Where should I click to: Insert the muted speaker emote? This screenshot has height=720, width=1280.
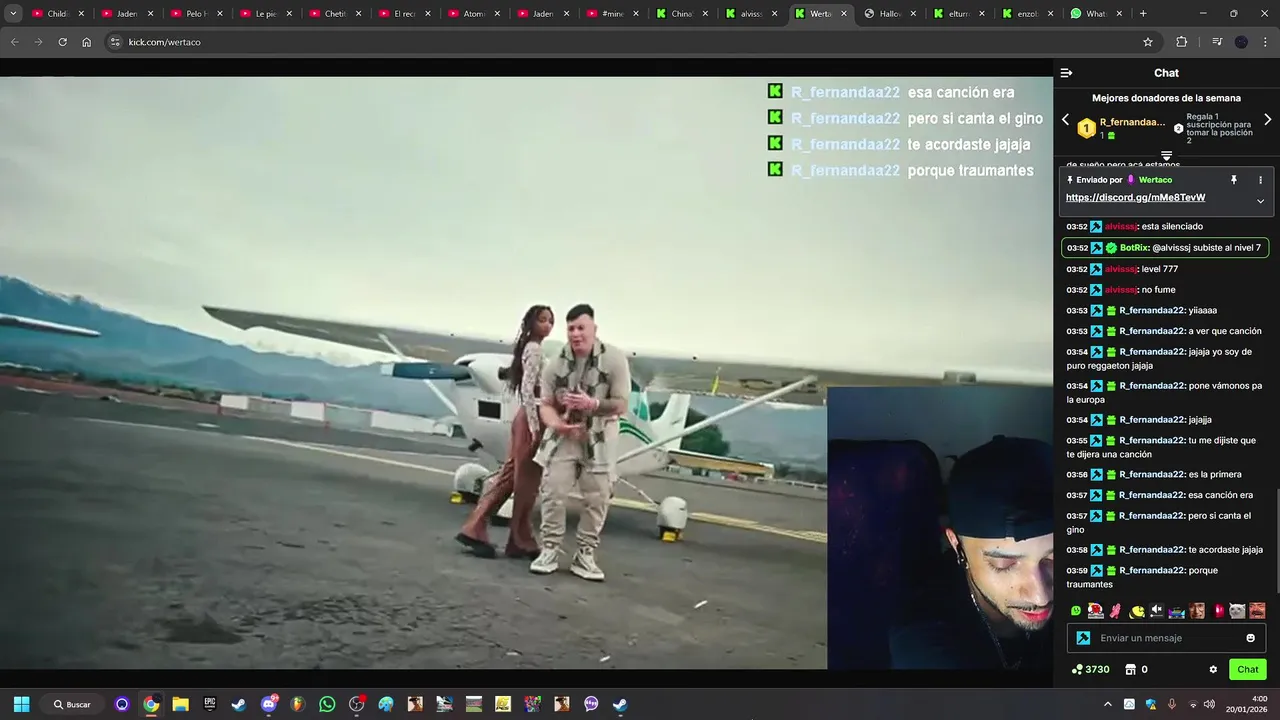[x=1157, y=611]
